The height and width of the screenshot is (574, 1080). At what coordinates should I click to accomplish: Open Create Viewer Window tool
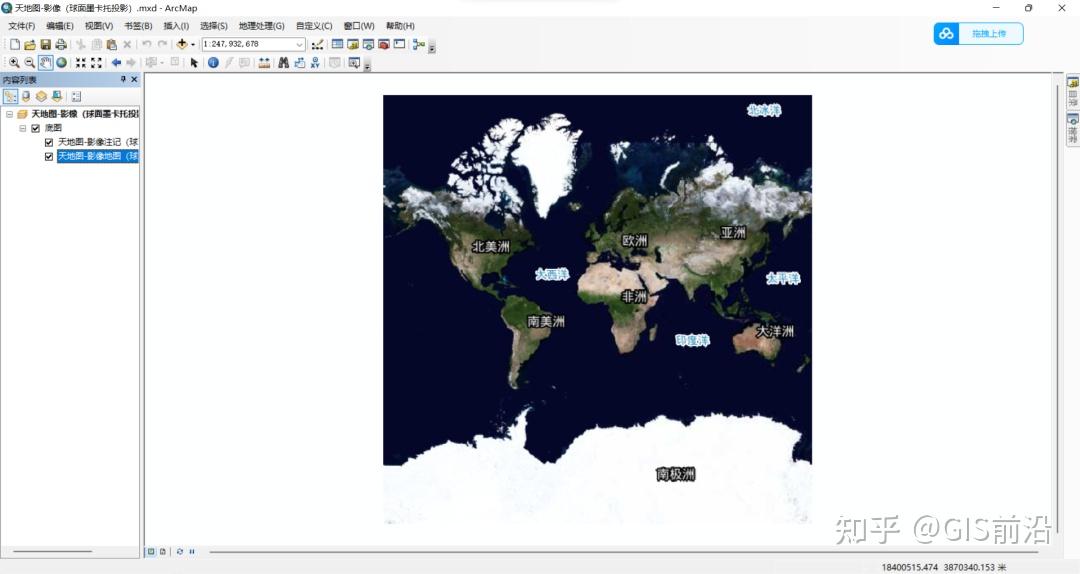point(354,63)
